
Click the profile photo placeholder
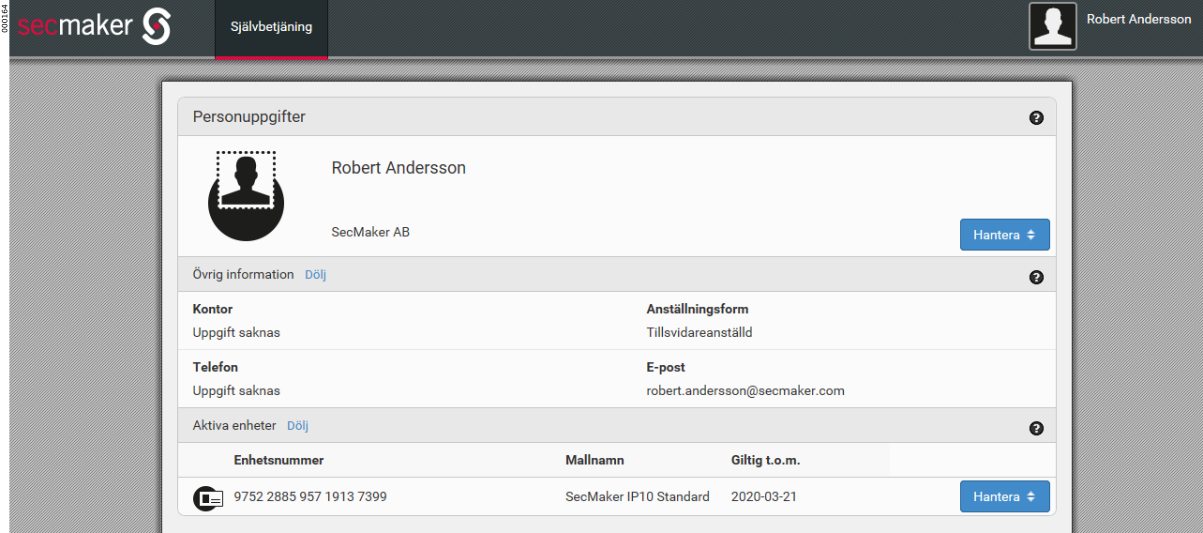point(246,195)
